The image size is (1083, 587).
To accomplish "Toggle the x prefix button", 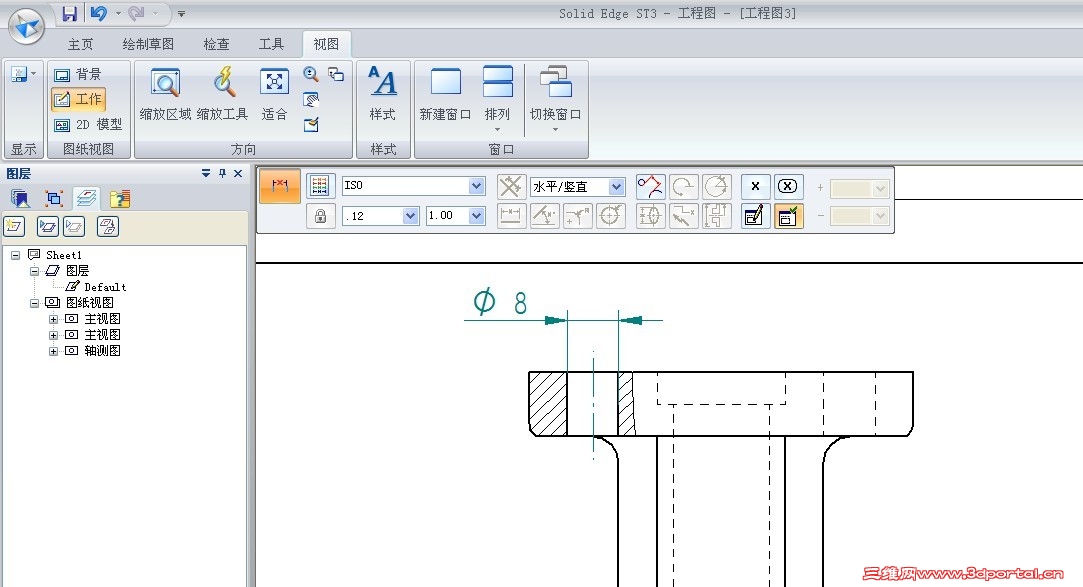I will coord(755,186).
